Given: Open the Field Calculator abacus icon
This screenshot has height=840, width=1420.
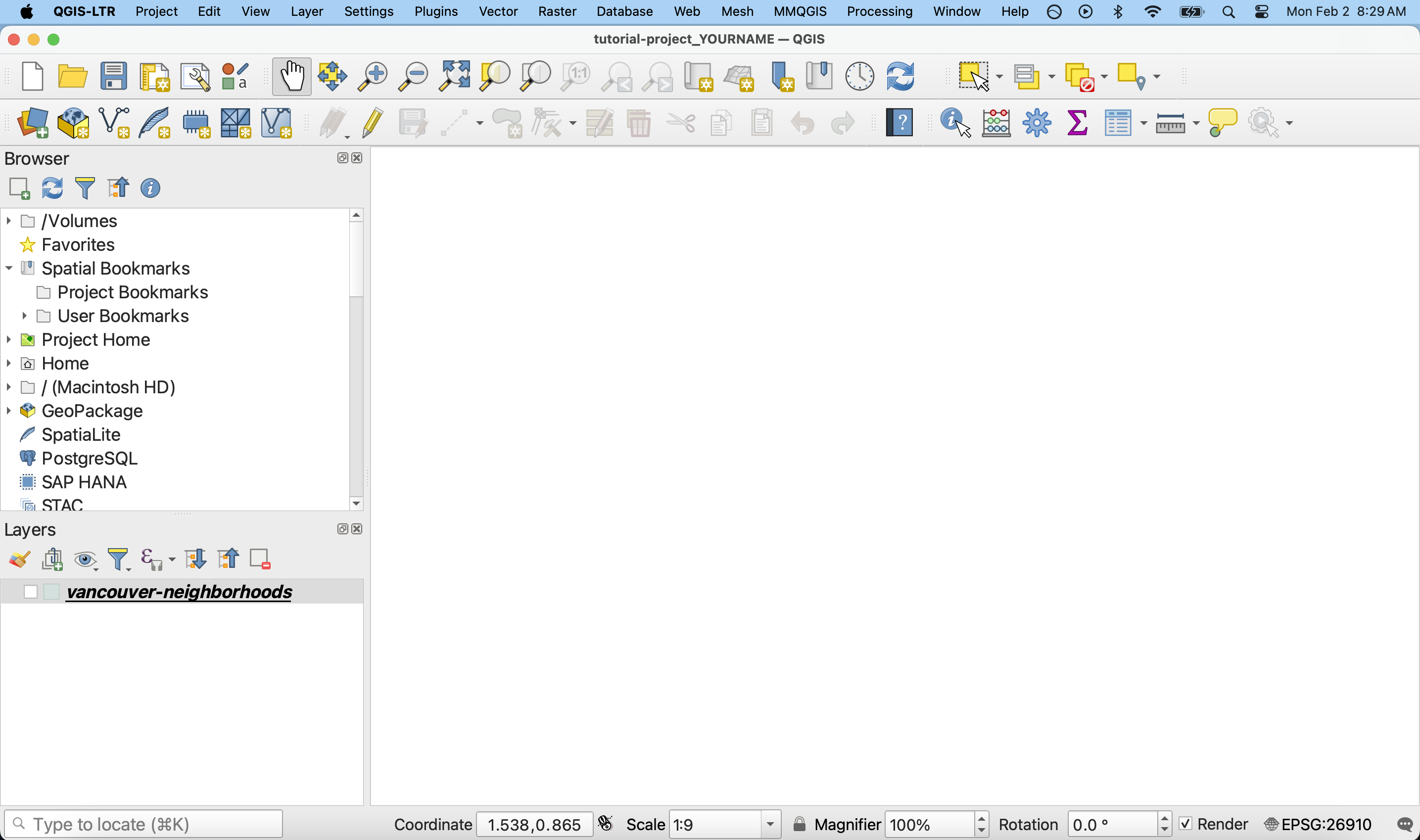Looking at the screenshot, I should [996, 123].
